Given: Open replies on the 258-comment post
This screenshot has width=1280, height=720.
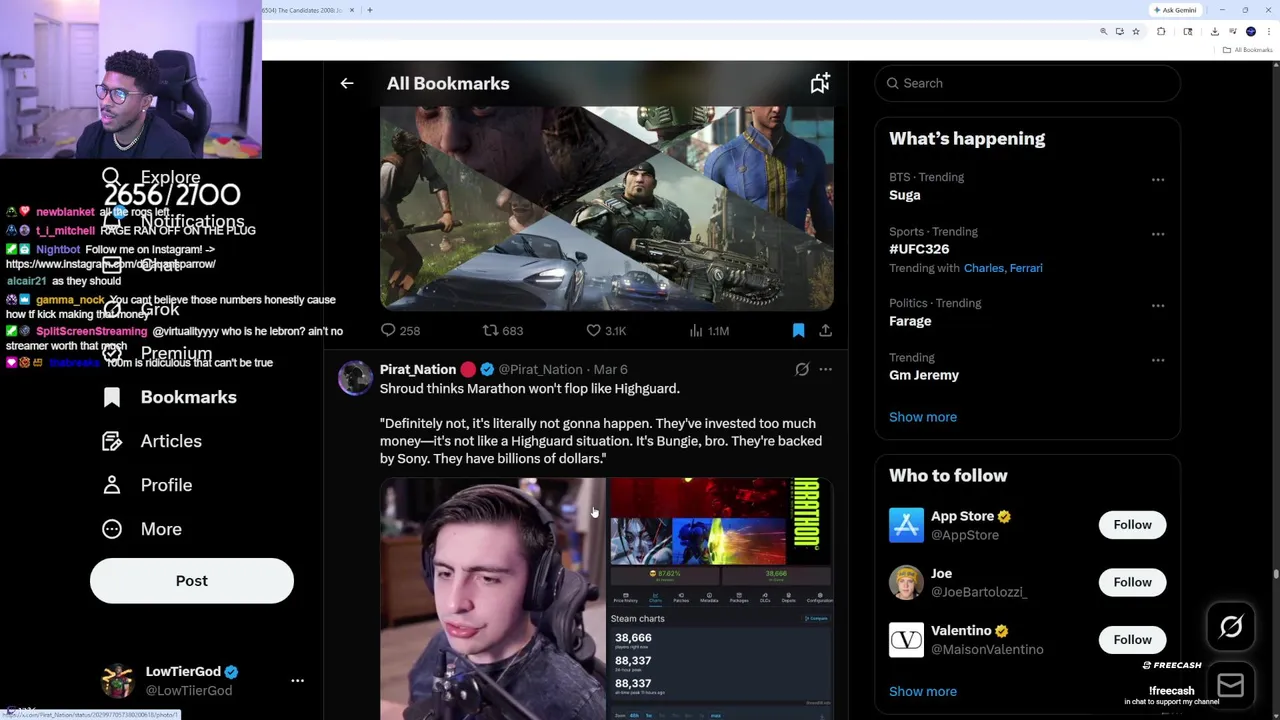Looking at the screenshot, I should [400, 330].
